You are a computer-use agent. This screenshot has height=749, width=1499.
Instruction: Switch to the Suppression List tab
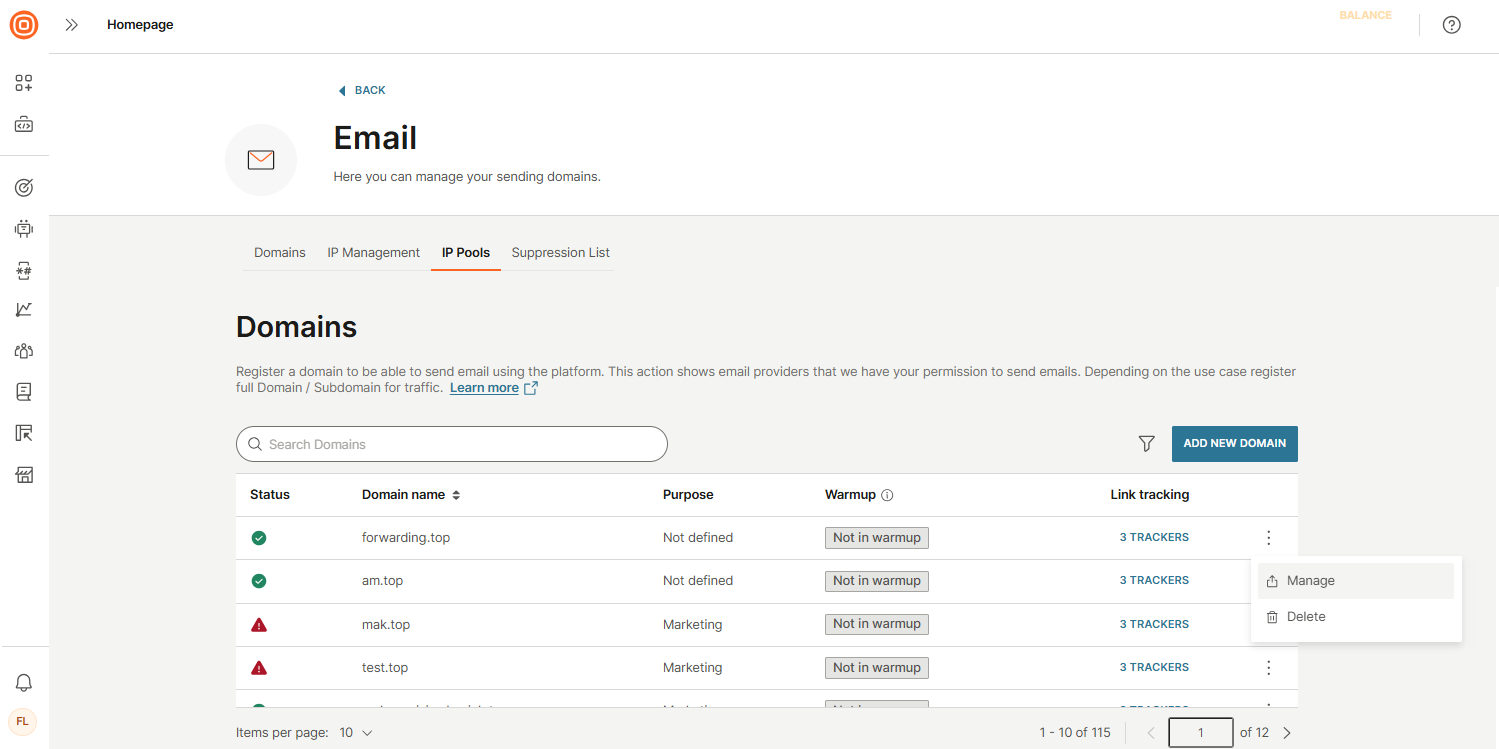pyautogui.click(x=560, y=252)
